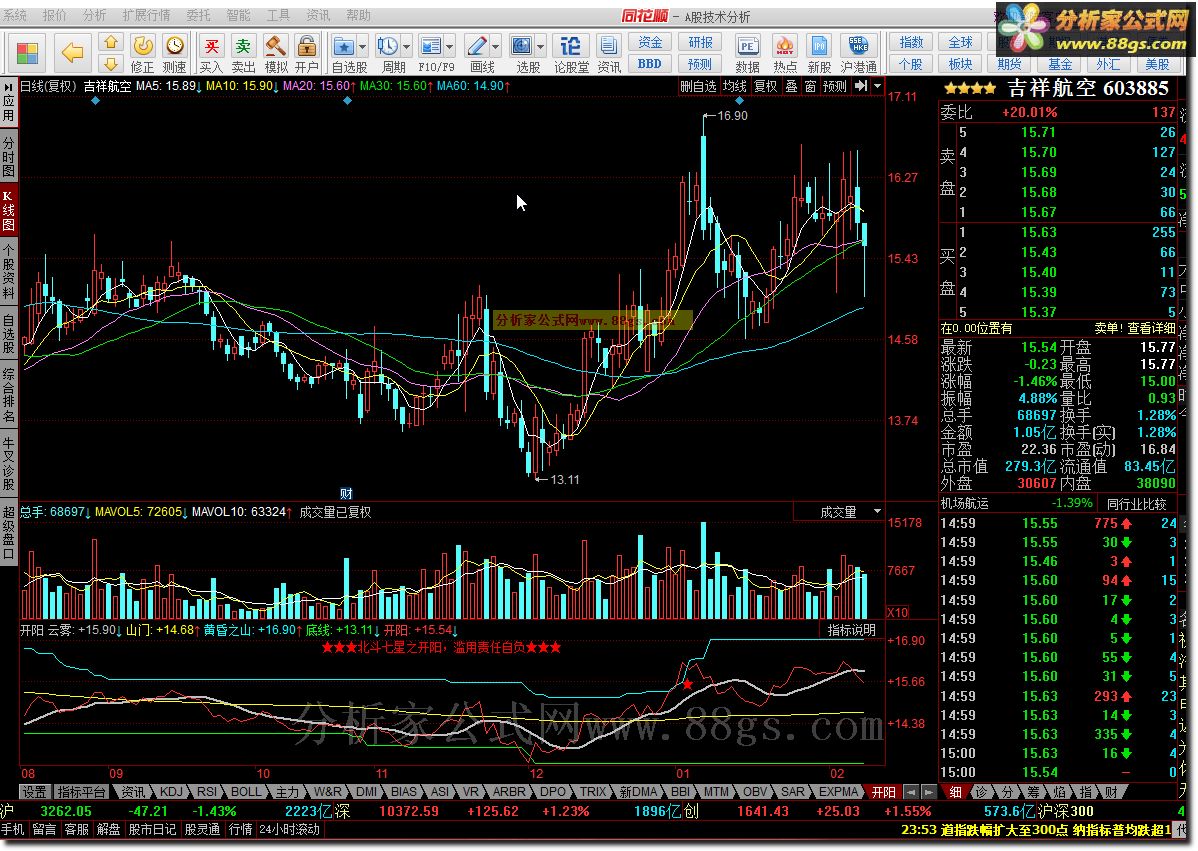The width and height of the screenshot is (1198, 851).
Task: Expand the 周期 dropdown arrow
Action: (x=407, y=47)
